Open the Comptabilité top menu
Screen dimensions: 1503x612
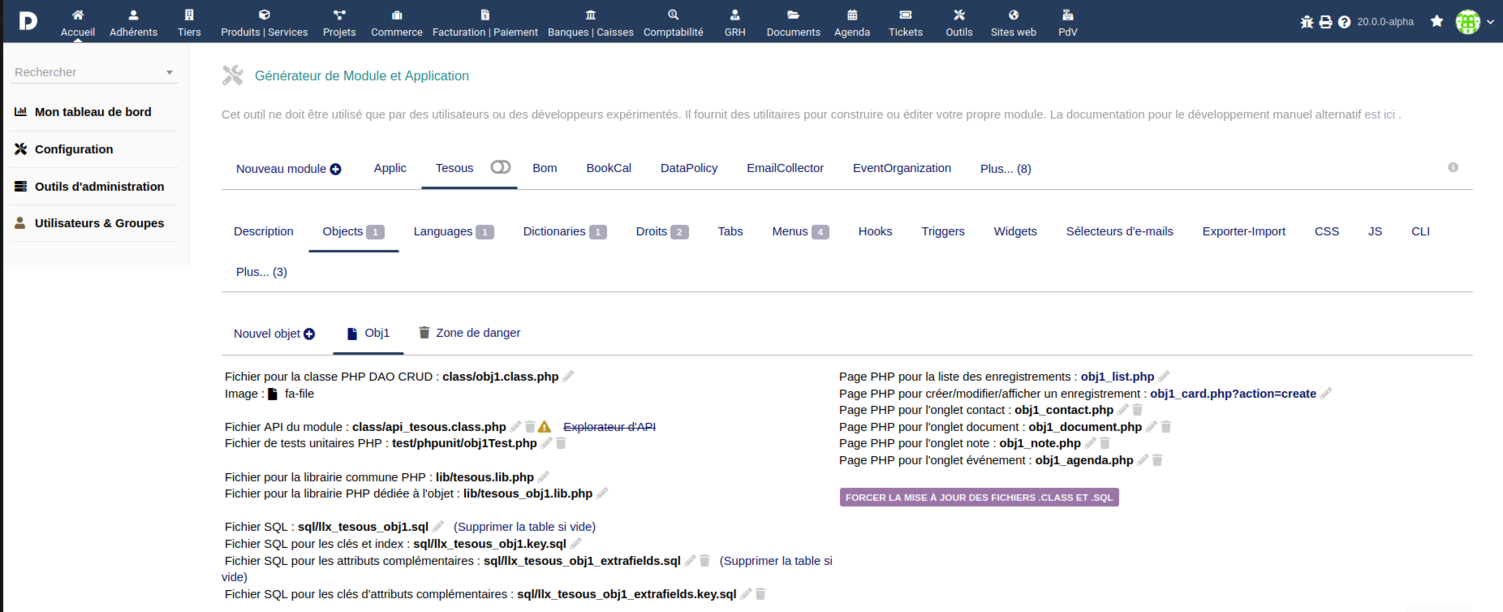673,22
